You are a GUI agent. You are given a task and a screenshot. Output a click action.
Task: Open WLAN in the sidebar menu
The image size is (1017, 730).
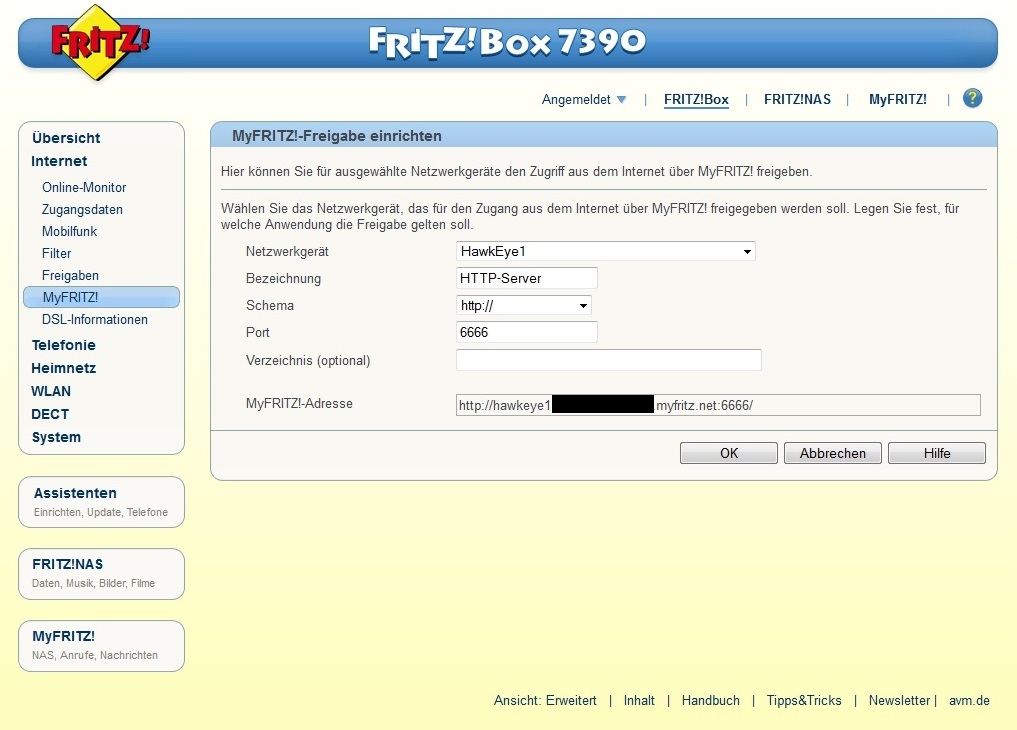tap(51, 392)
